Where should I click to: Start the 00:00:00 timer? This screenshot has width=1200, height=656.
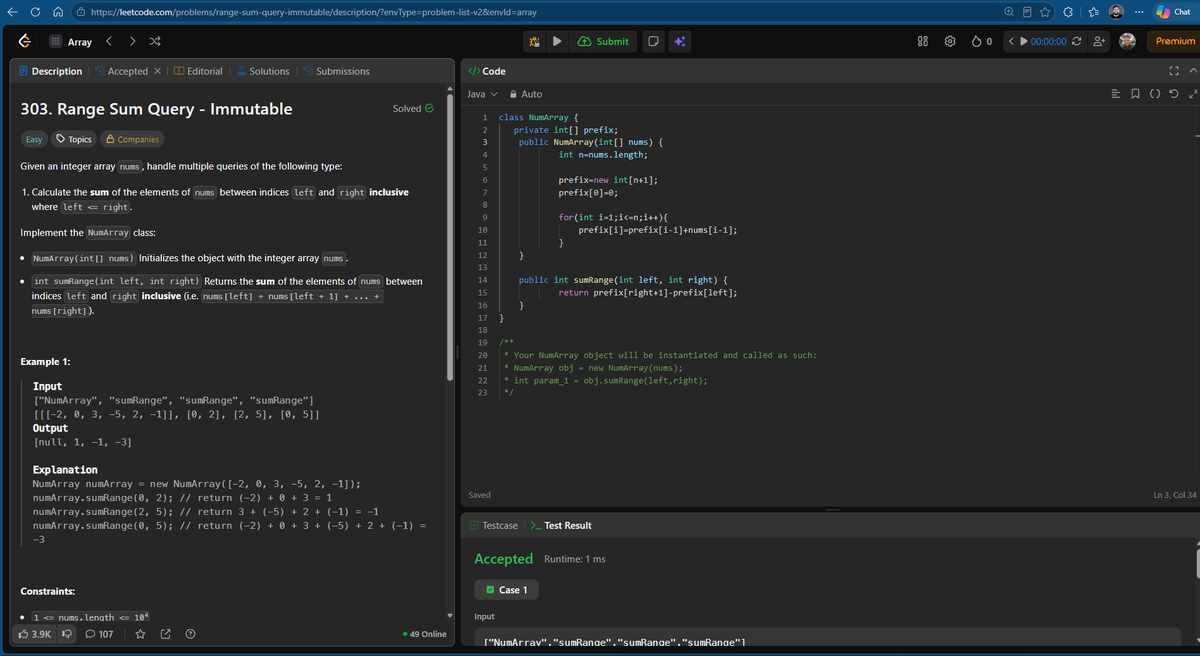pyautogui.click(x=1041, y=42)
